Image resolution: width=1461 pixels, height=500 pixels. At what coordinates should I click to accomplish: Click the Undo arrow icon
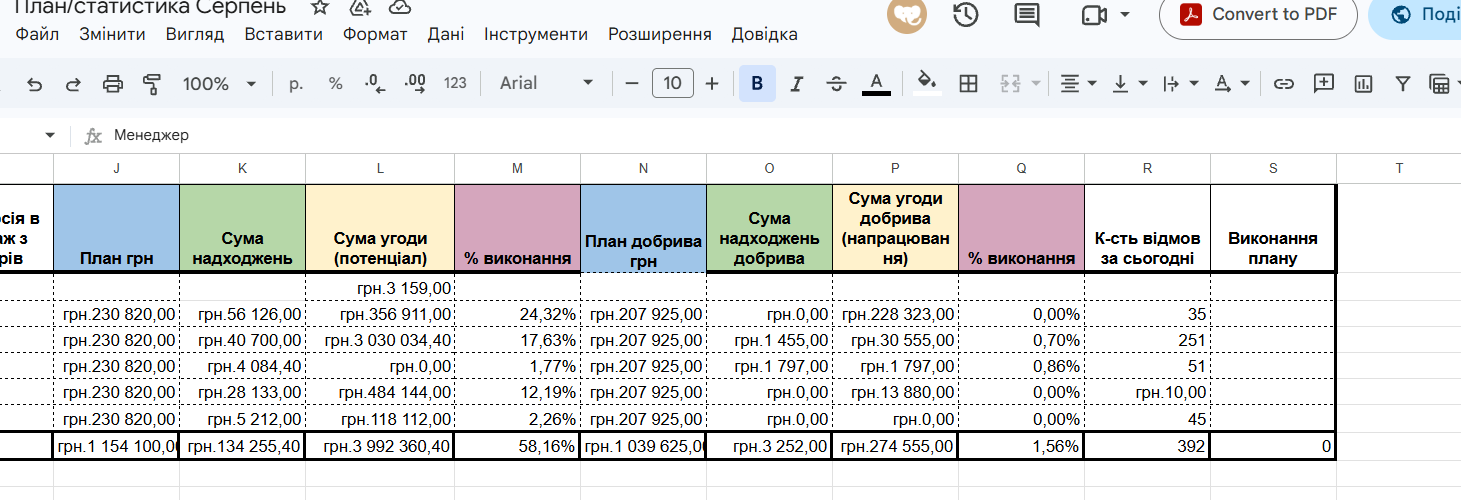tap(35, 84)
